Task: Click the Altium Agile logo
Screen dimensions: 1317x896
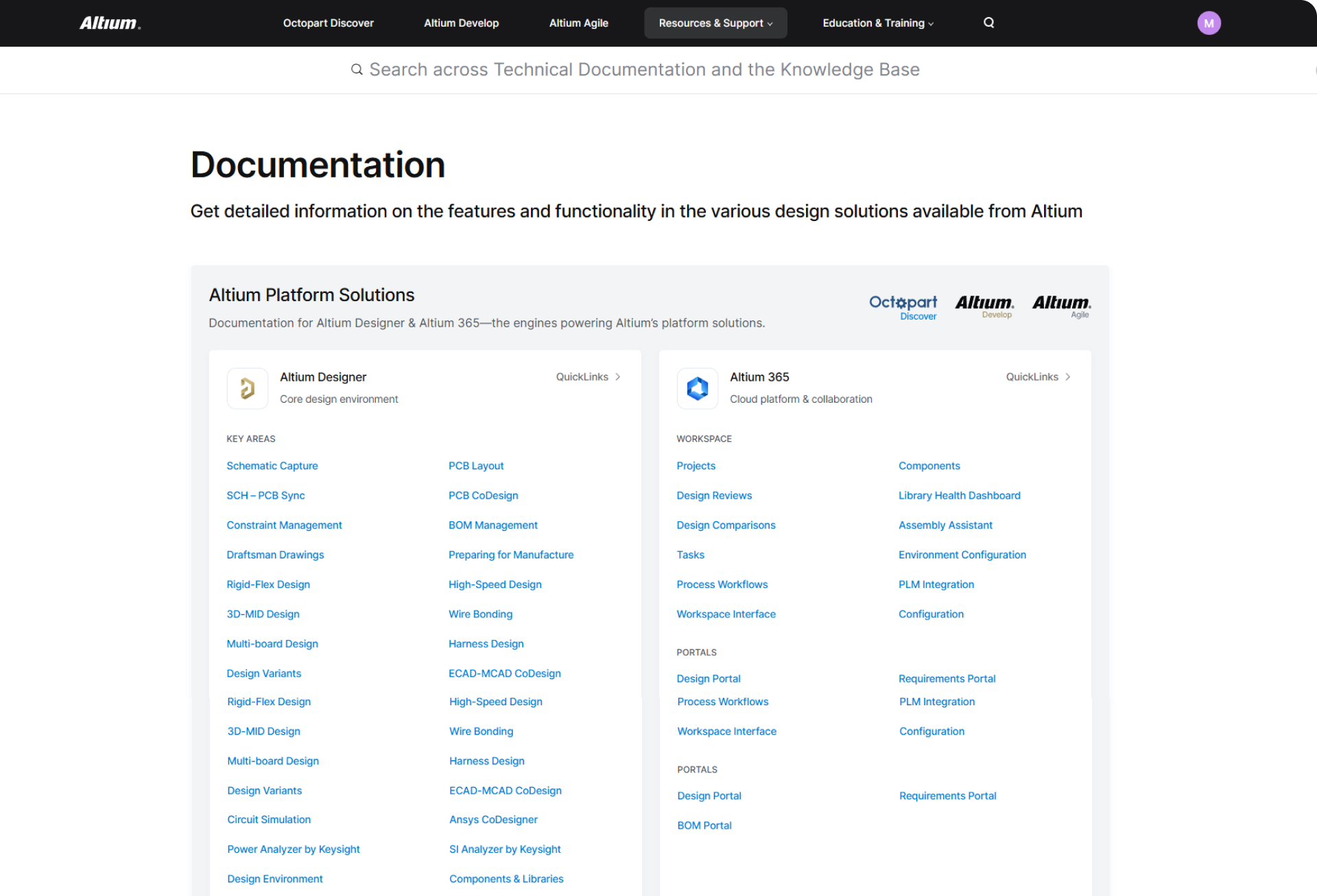Action: [1061, 306]
